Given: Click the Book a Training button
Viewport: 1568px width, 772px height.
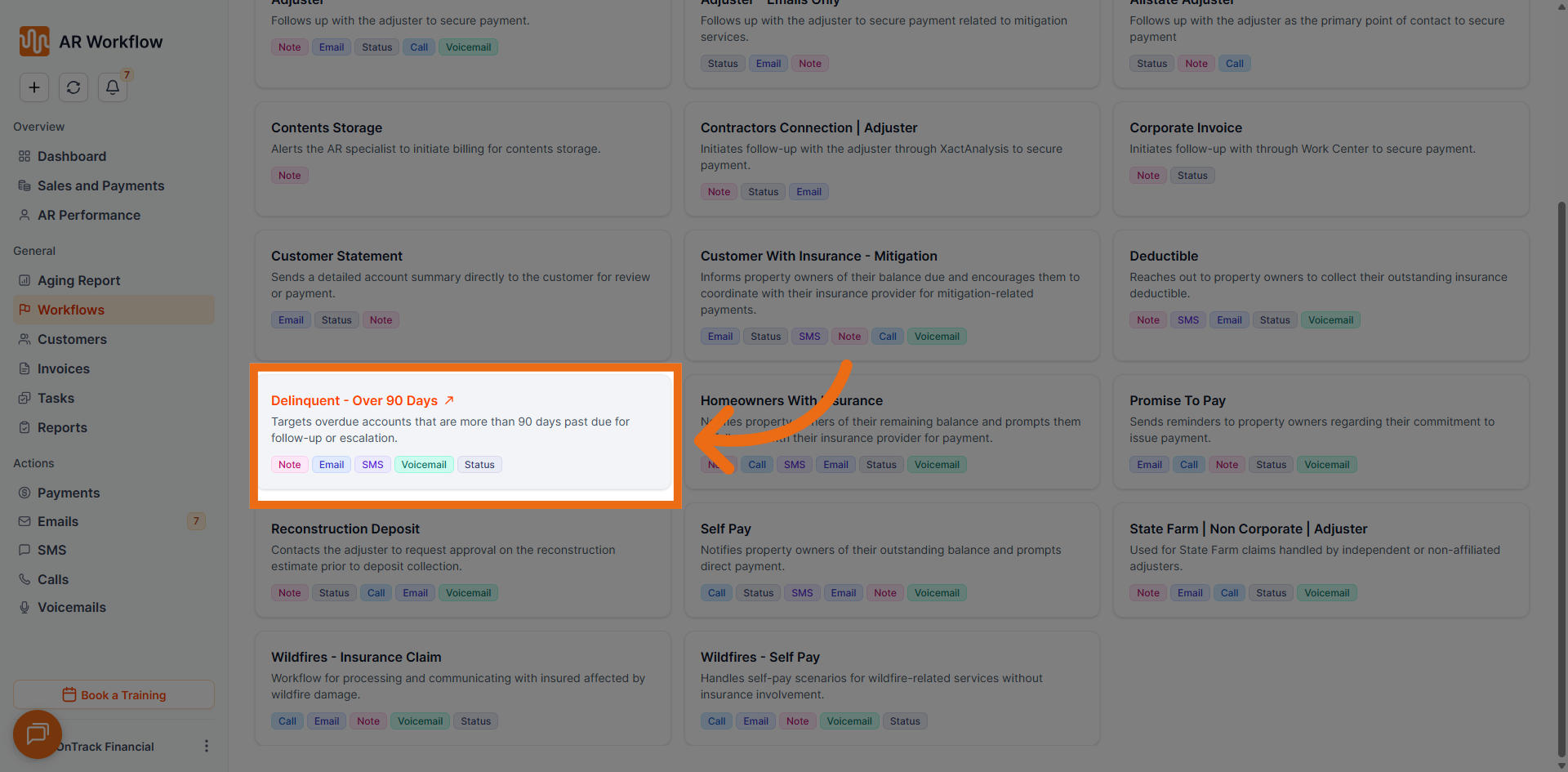Looking at the screenshot, I should [114, 695].
